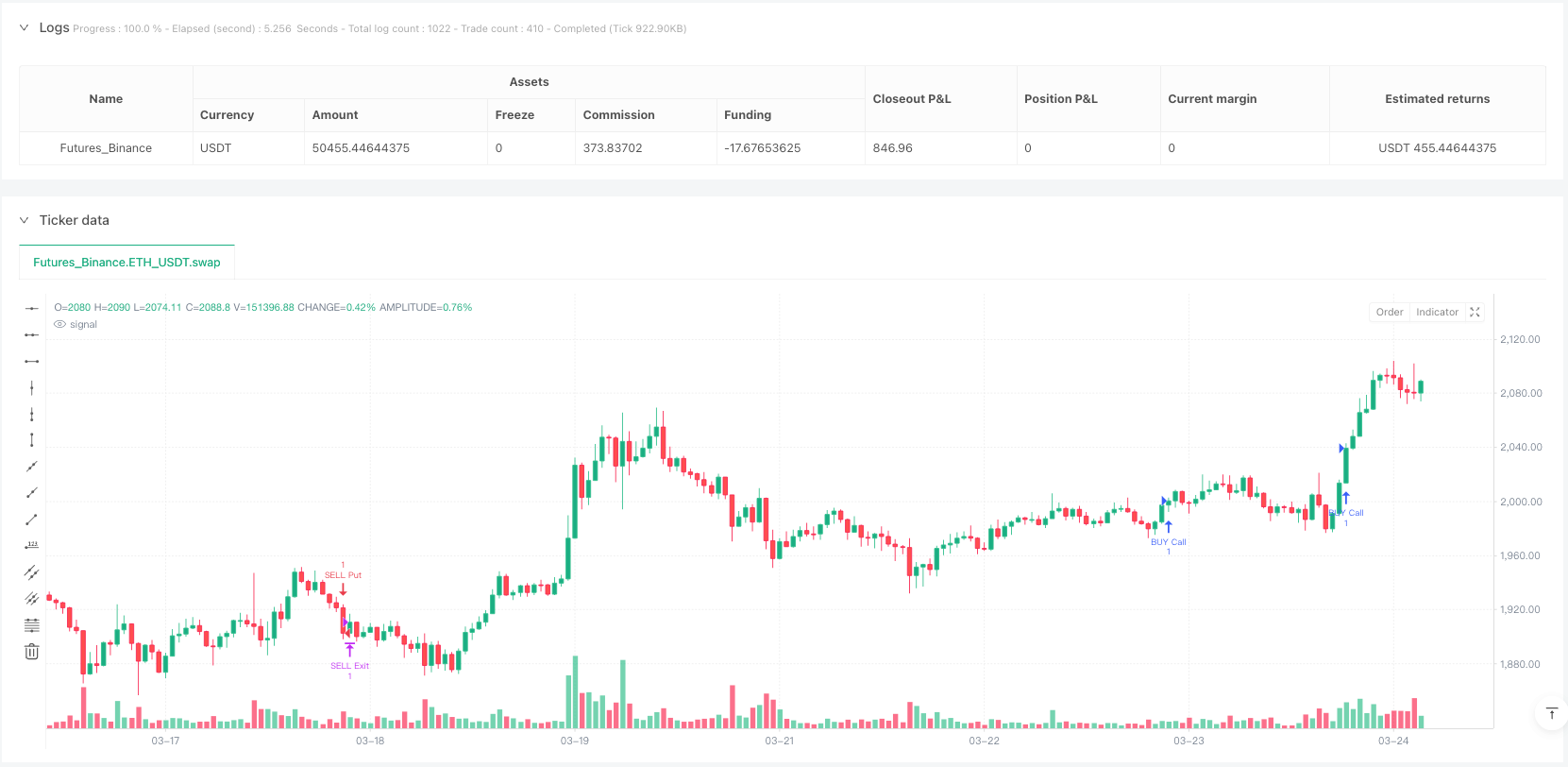Select the parallel lines drawing tool
Screen dimensions: 1568x767
pyautogui.click(x=32, y=572)
